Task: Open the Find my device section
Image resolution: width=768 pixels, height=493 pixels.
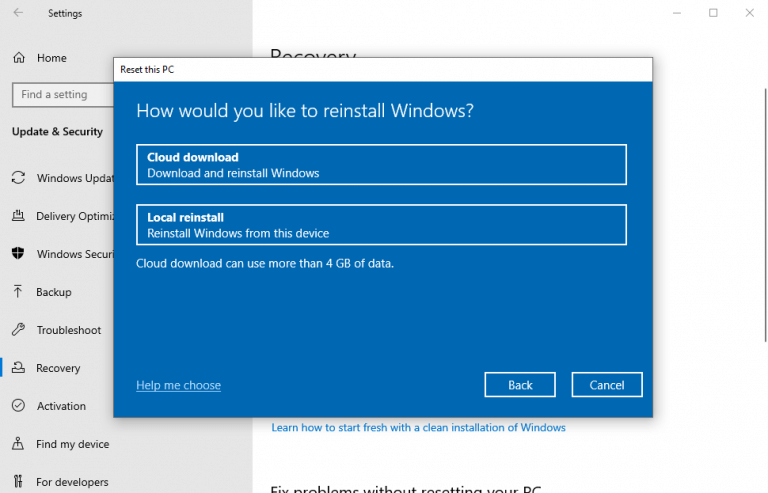Action: [x=72, y=444]
